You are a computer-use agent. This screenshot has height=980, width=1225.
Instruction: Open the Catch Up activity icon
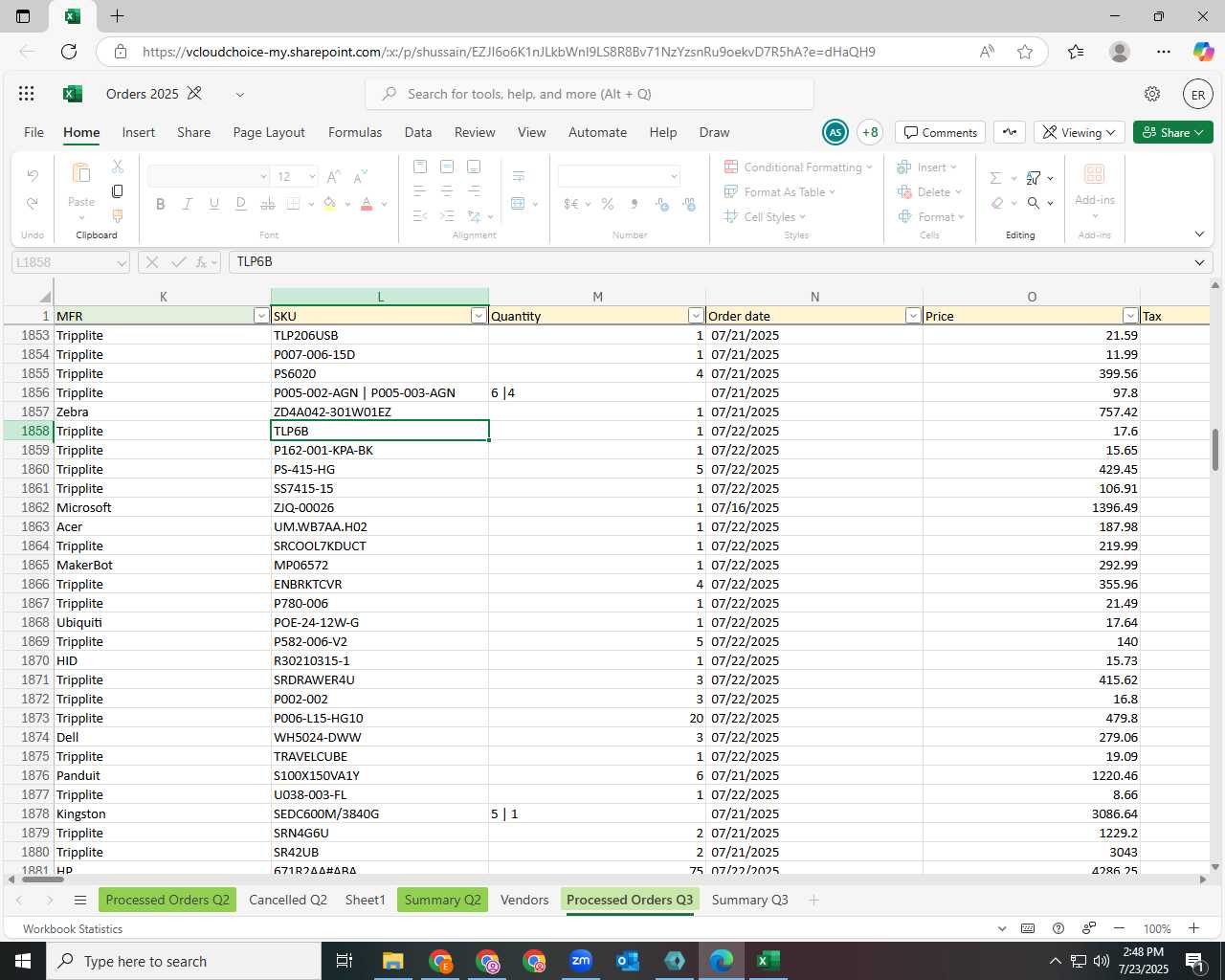1010,132
